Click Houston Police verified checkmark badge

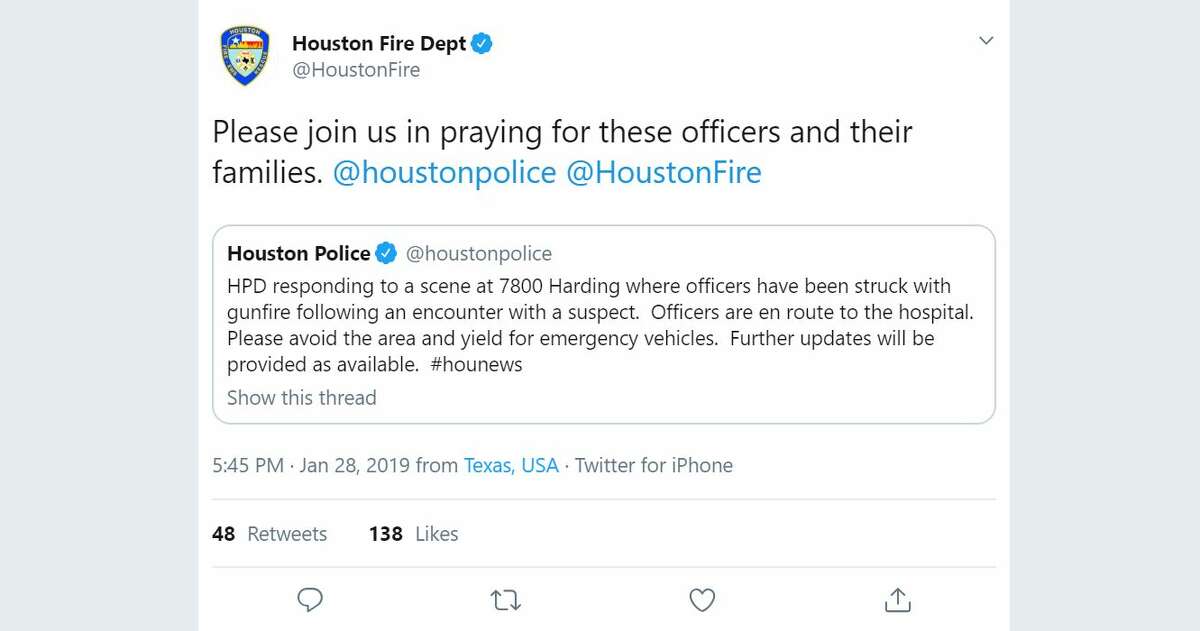[x=386, y=253]
